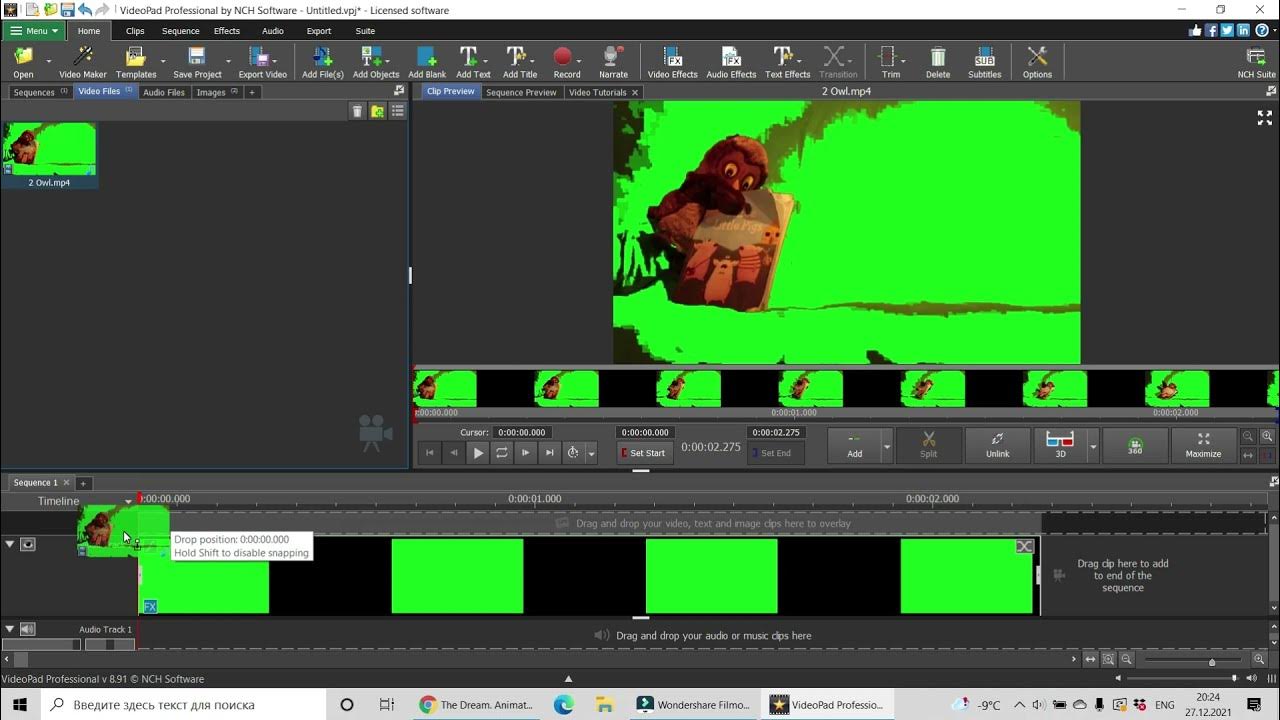The height and width of the screenshot is (720, 1280).
Task: Switch to the Sequence ribbon tab
Action: point(181,31)
